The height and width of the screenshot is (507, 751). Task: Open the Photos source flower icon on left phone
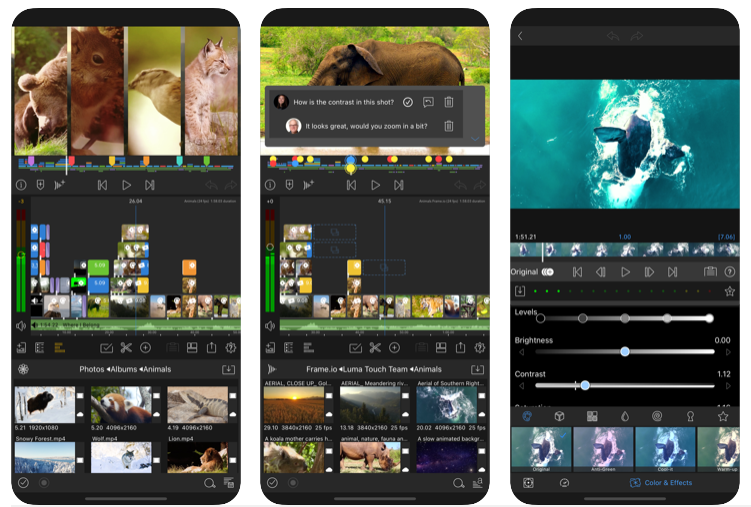pos(23,369)
